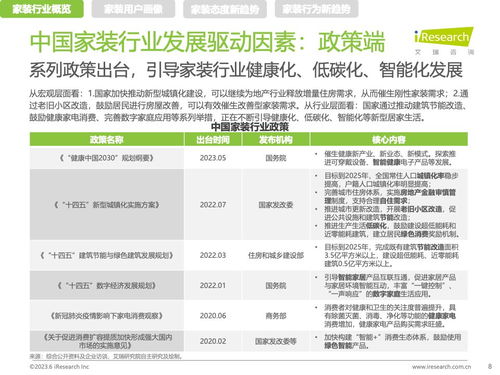Select the 关于促进消费扩容提质 policy cell
The height and width of the screenshot is (375, 500).
[107, 341]
